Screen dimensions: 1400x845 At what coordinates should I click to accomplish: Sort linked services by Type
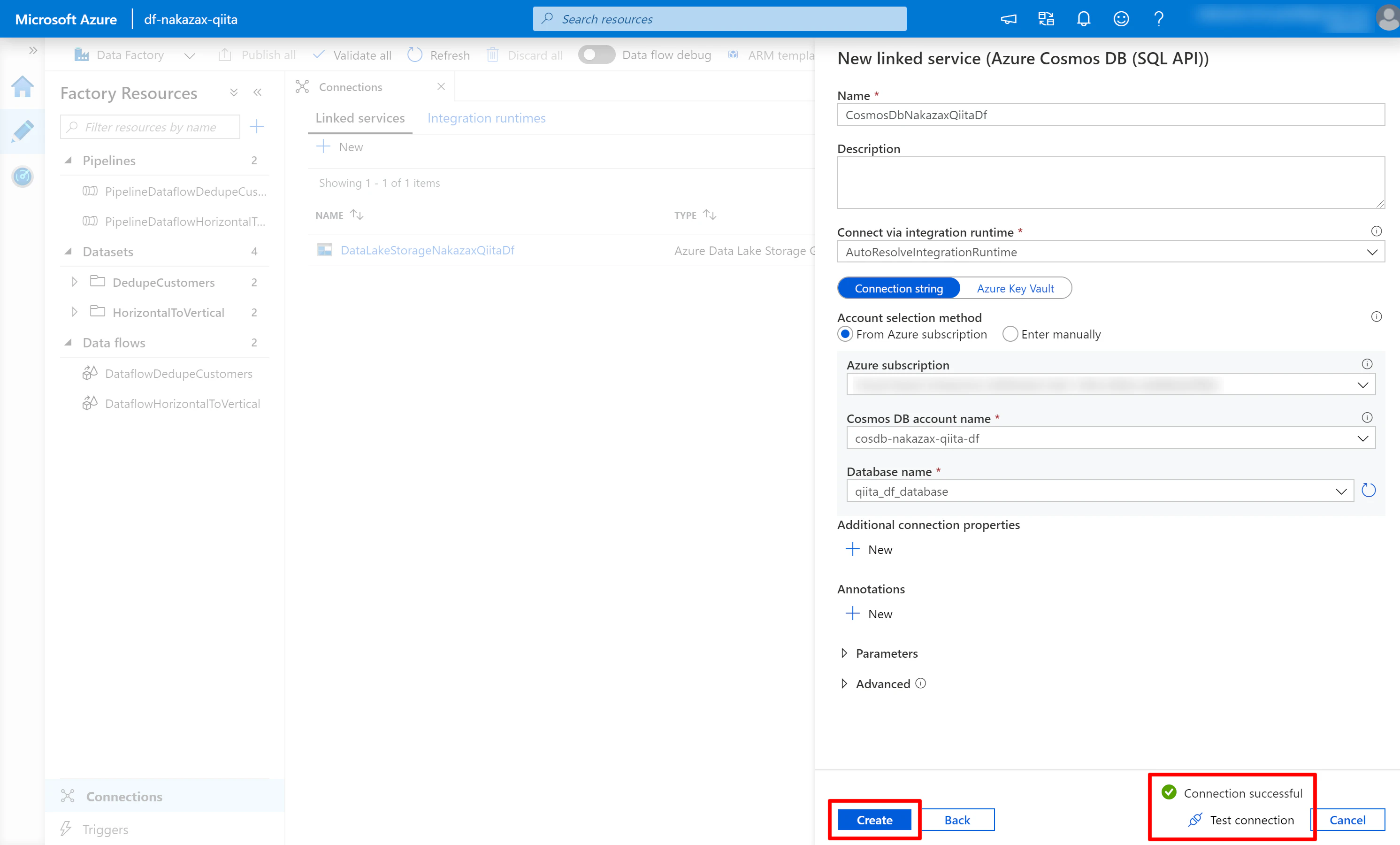(x=709, y=215)
